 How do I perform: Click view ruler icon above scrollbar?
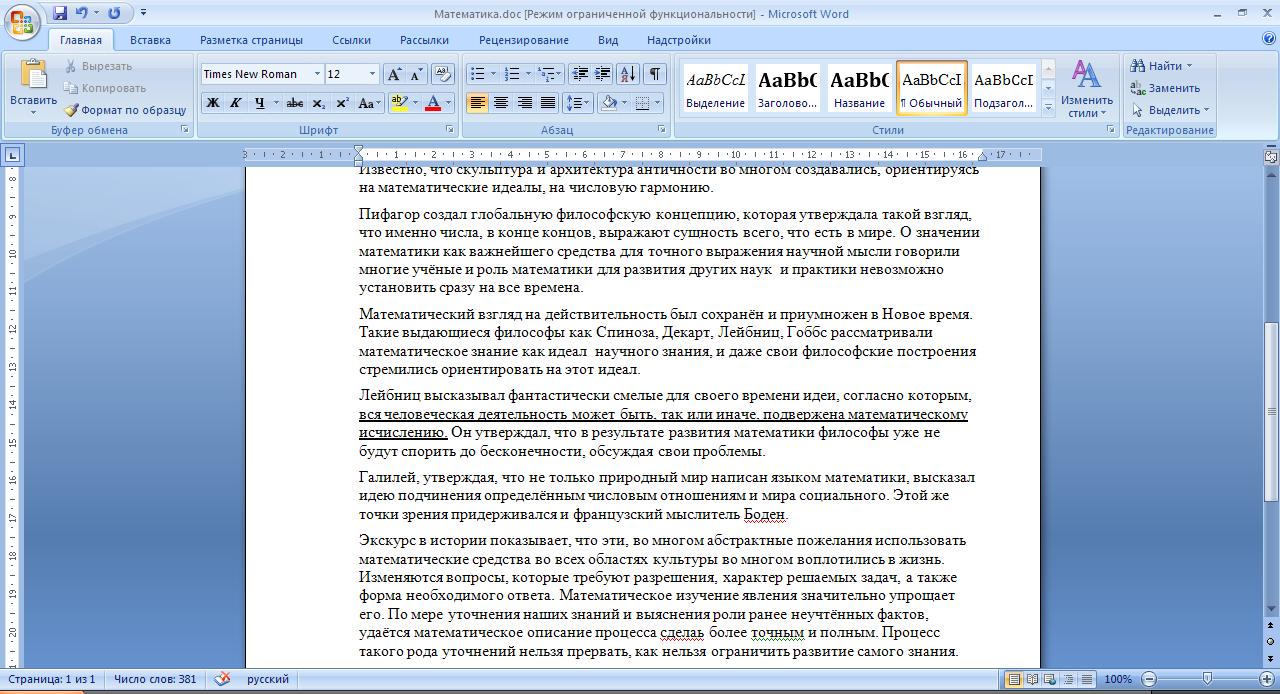tap(1271, 156)
